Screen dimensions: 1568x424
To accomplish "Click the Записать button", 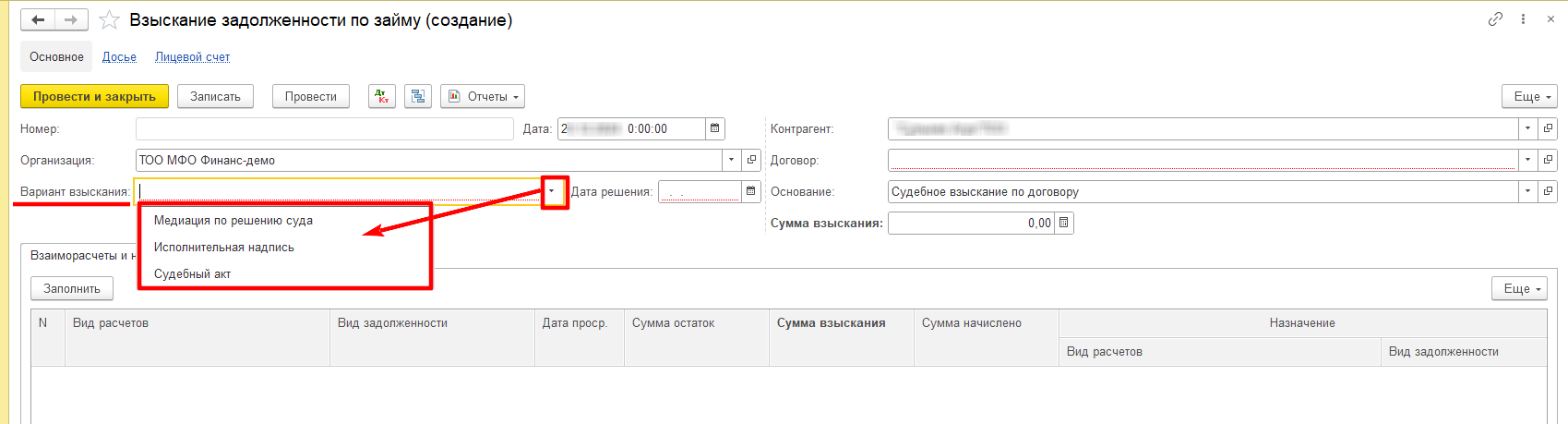I will pos(215,96).
